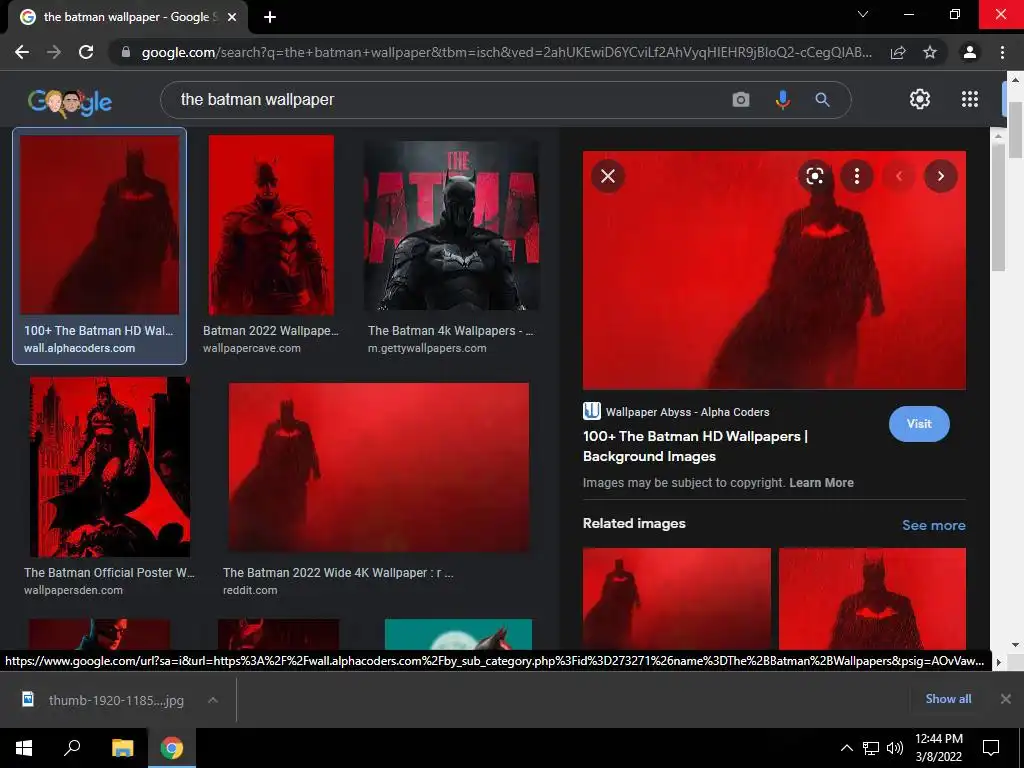The height and width of the screenshot is (768, 1024).
Task: Open the preview's three-dot options
Action: [x=857, y=176]
